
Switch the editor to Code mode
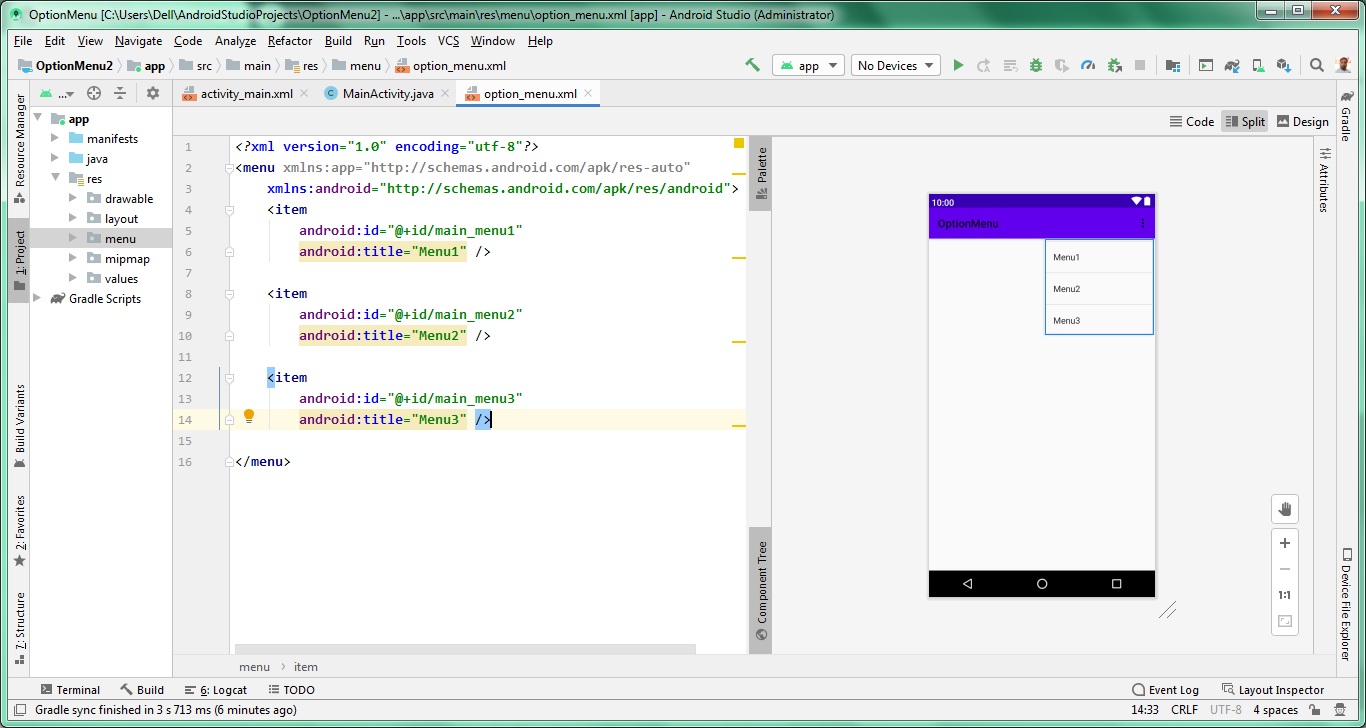(x=1191, y=121)
